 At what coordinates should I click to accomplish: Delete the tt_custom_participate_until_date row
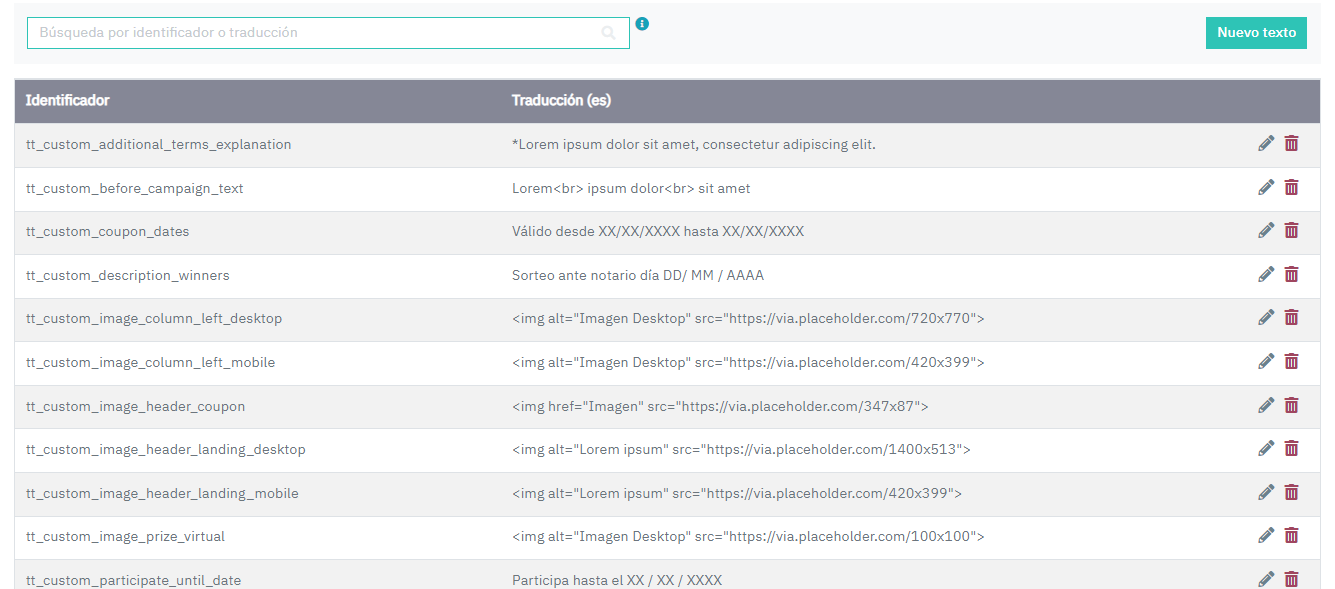1291,579
